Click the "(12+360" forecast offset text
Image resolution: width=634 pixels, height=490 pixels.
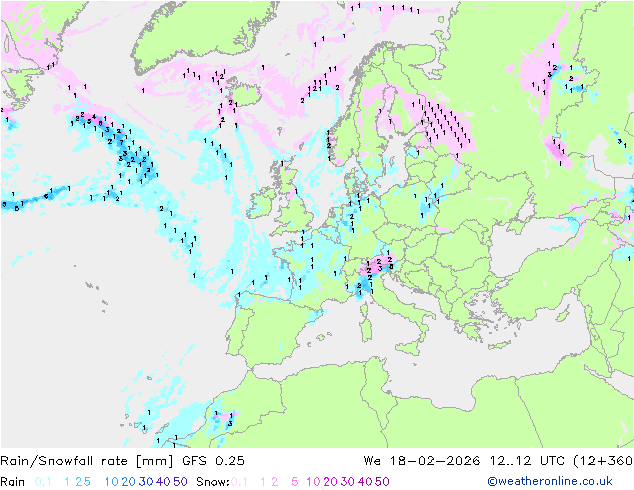603,460
